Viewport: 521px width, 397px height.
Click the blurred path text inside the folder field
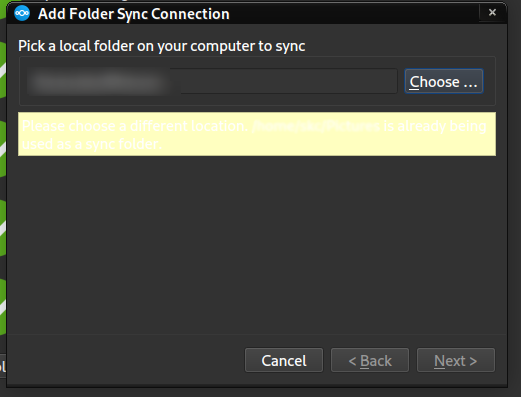point(98,81)
